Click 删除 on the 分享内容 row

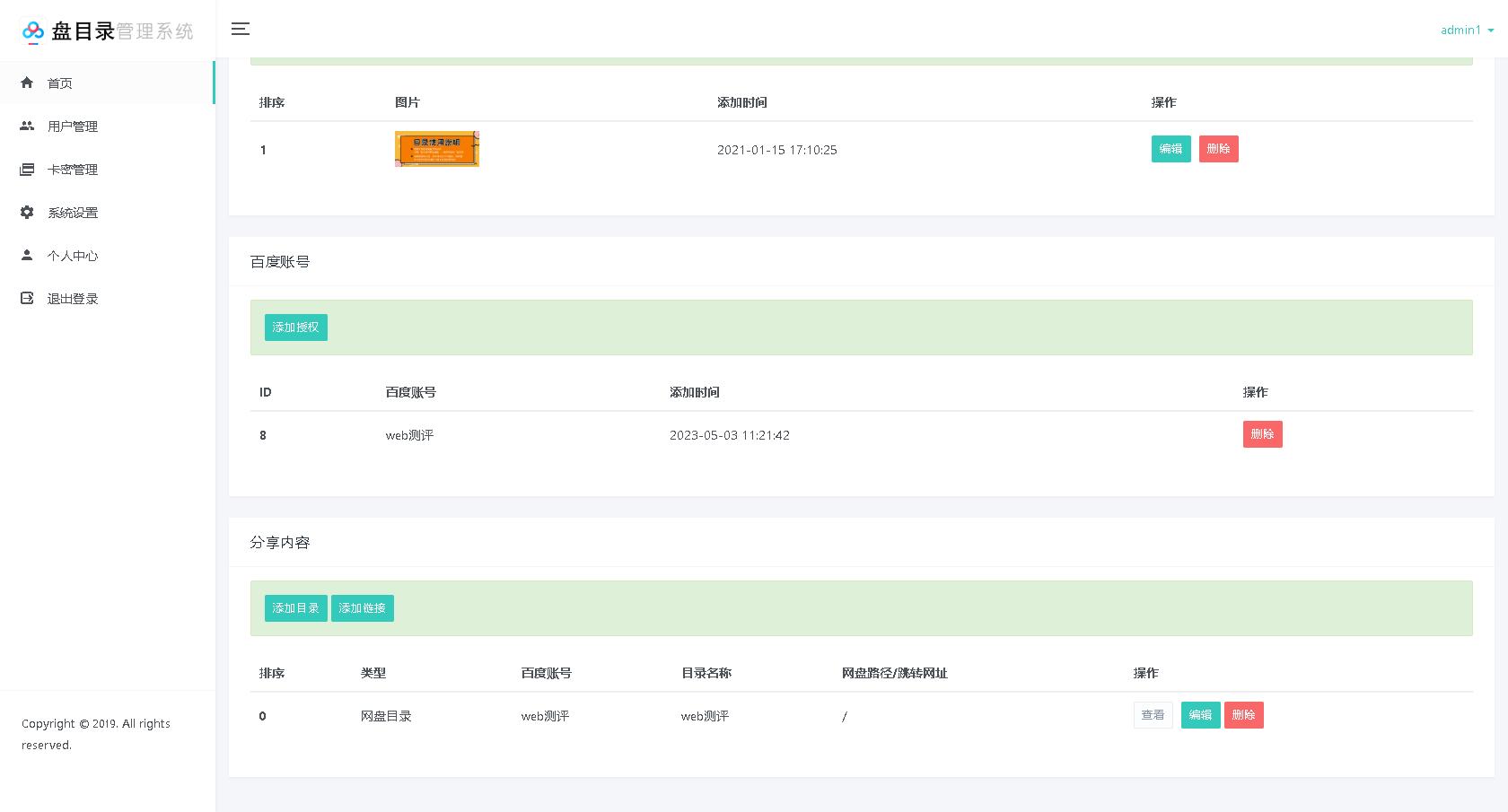pos(1244,715)
